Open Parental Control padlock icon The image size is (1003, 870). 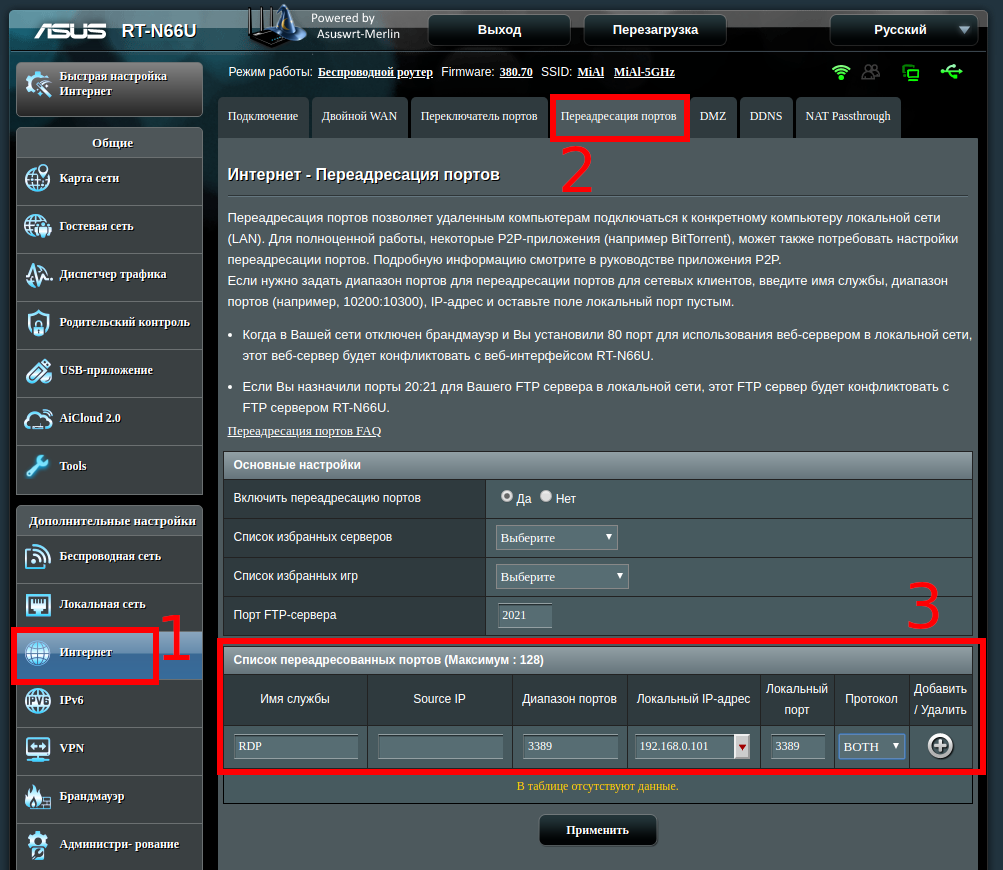(x=37, y=323)
